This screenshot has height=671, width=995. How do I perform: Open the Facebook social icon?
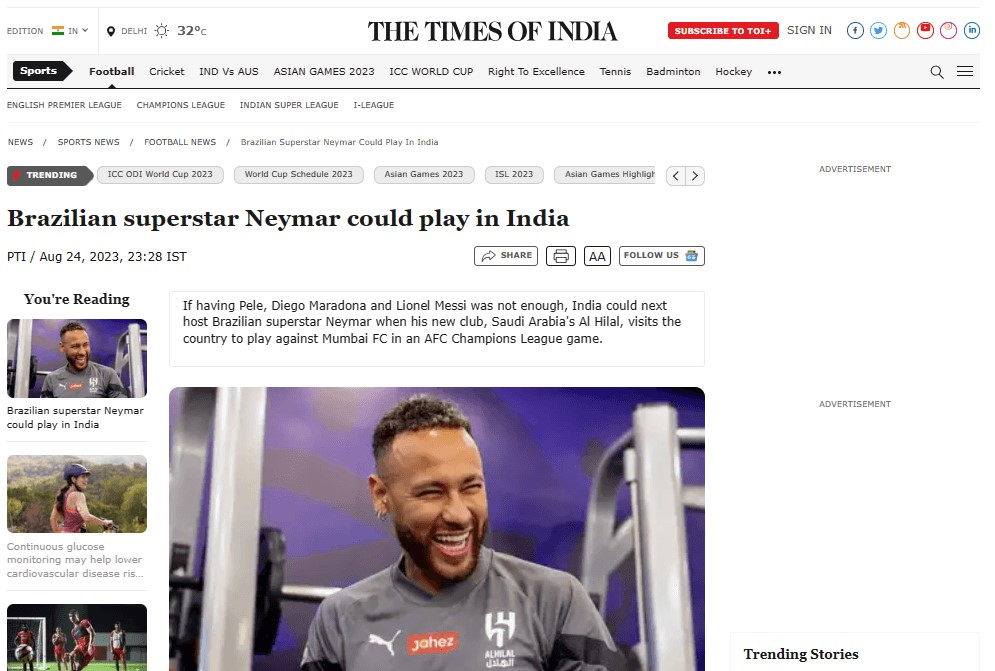pos(855,30)
